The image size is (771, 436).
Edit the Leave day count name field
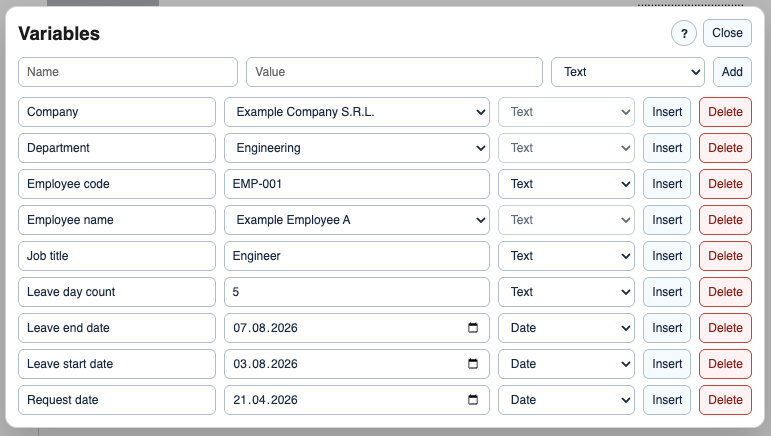[x=117, y=292]
